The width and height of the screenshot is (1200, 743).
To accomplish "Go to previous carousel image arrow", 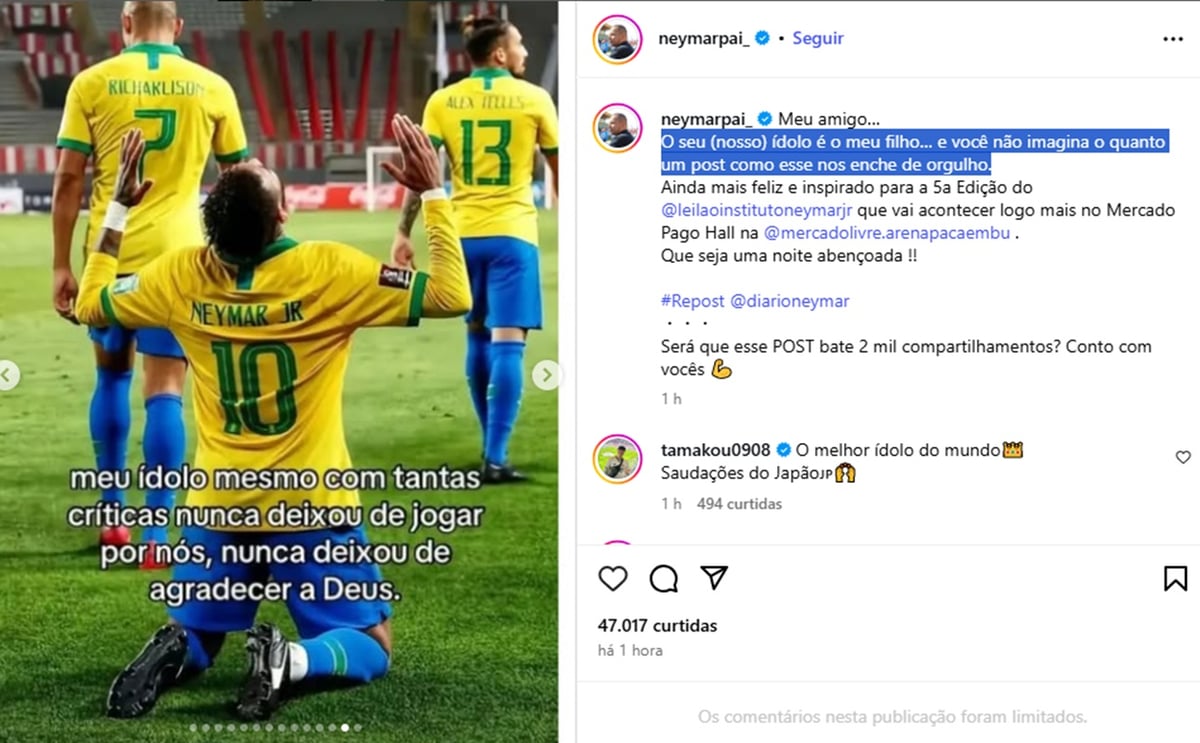I will pyautogui.click(x=8, y=375).
